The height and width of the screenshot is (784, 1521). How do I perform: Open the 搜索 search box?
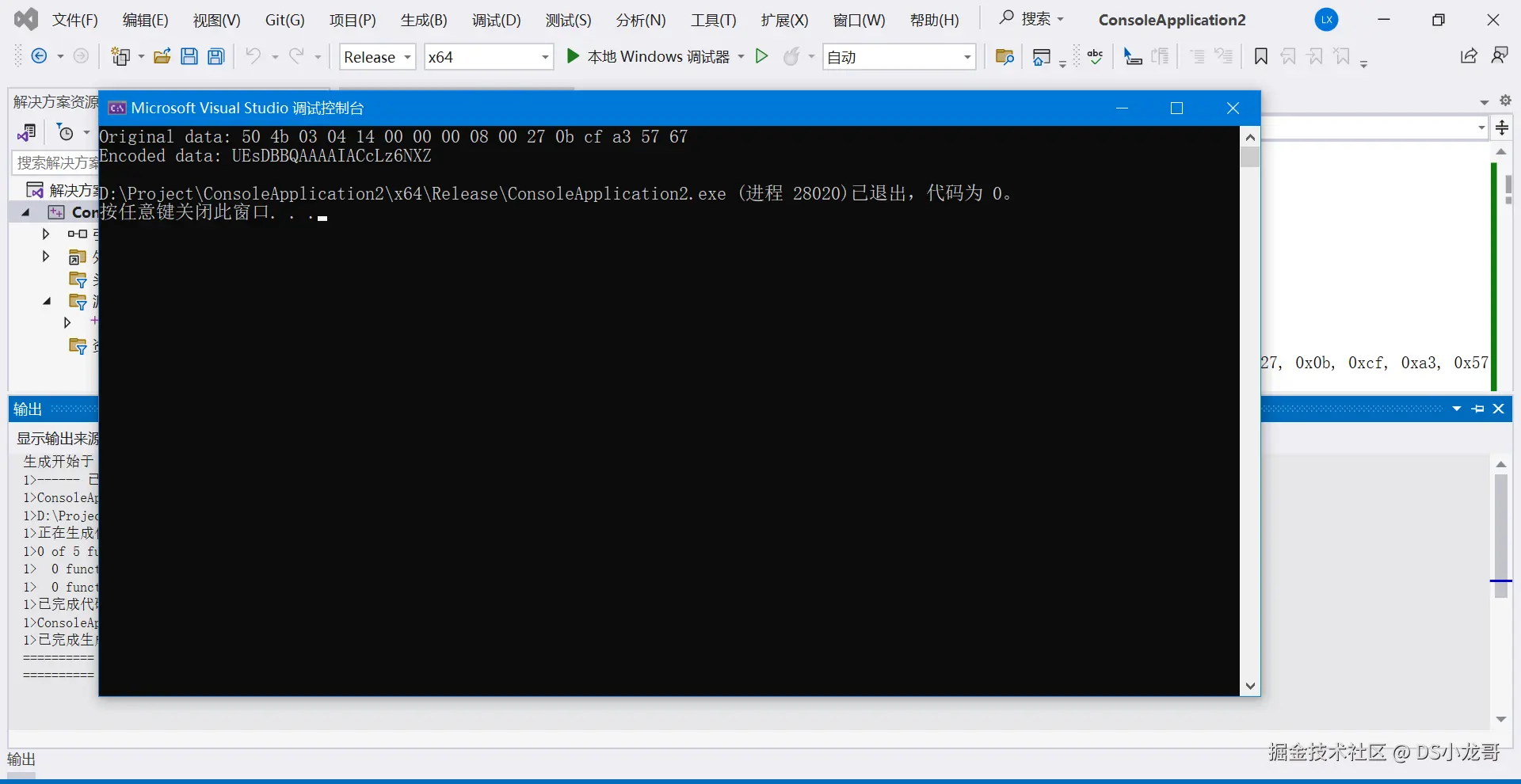(1030, 18)
